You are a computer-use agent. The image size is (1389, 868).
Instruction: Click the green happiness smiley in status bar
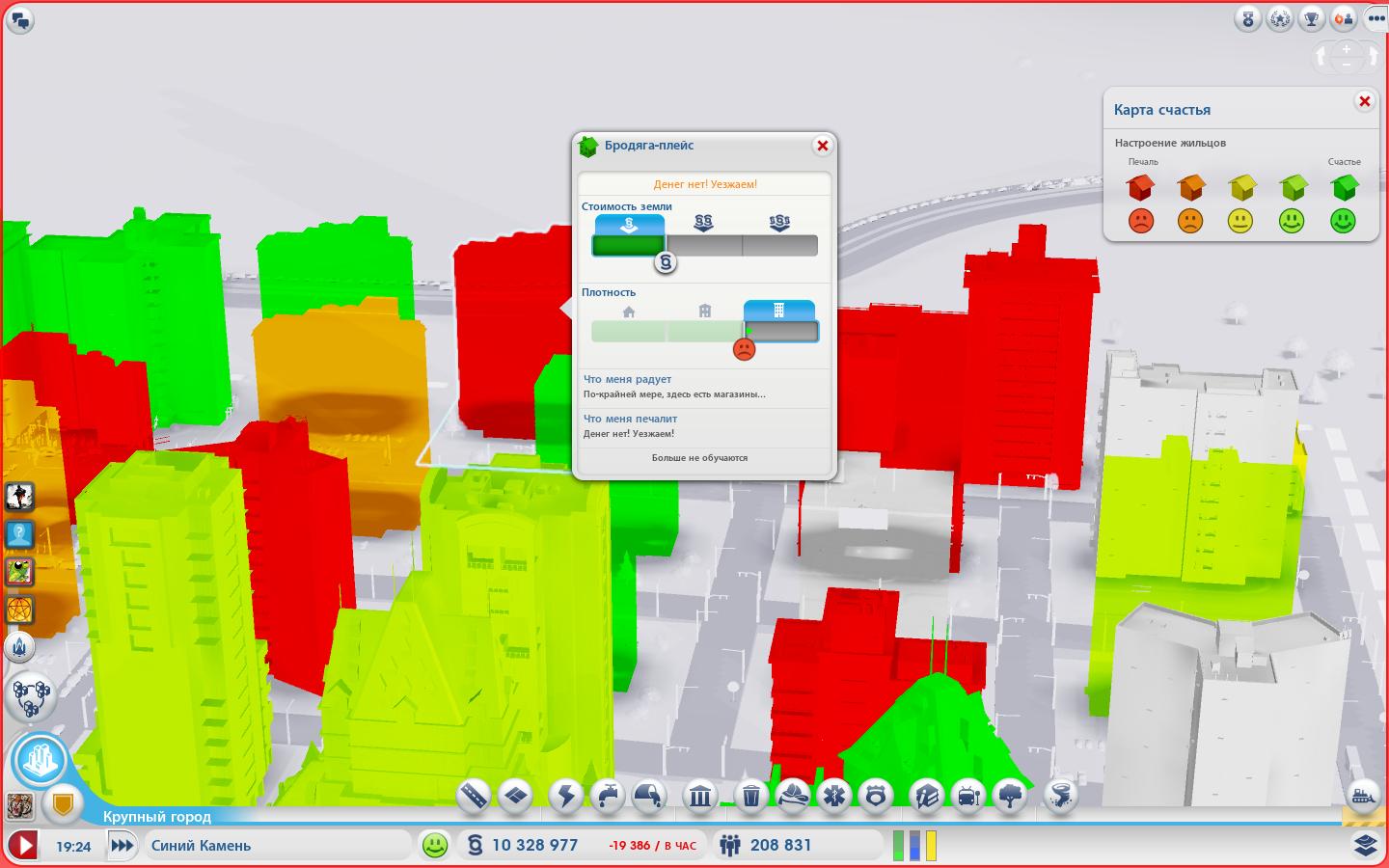pos(436,846)
